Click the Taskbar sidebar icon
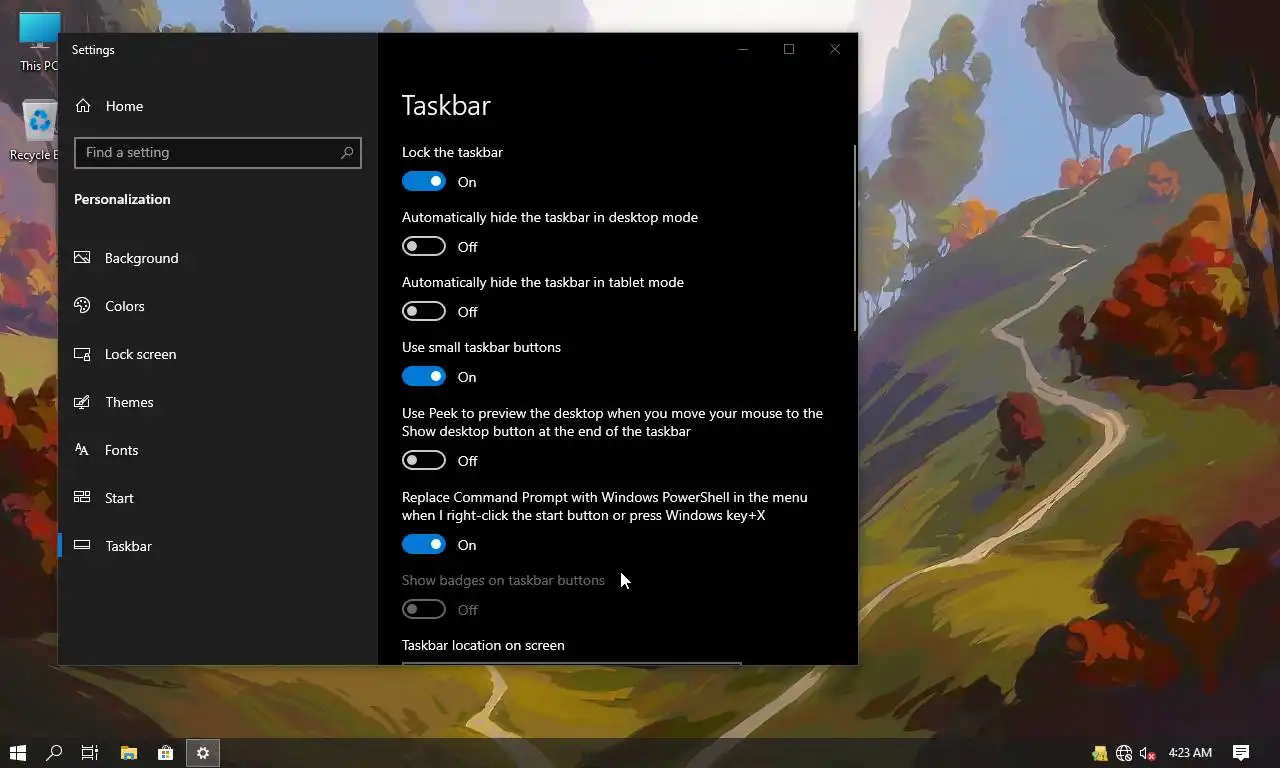The height and width of the screenshot is (768, 1280). pyautogui.click(x=82, y=546)
